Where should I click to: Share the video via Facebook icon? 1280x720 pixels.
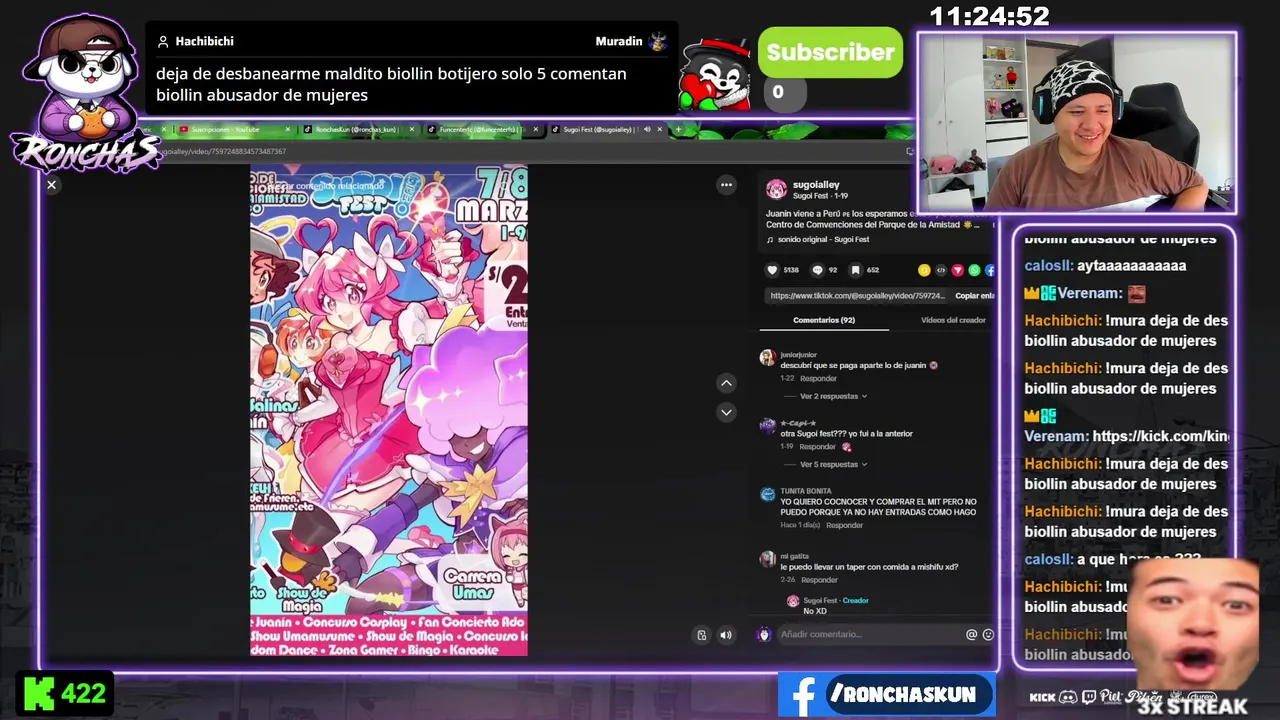tap(989, 270)
